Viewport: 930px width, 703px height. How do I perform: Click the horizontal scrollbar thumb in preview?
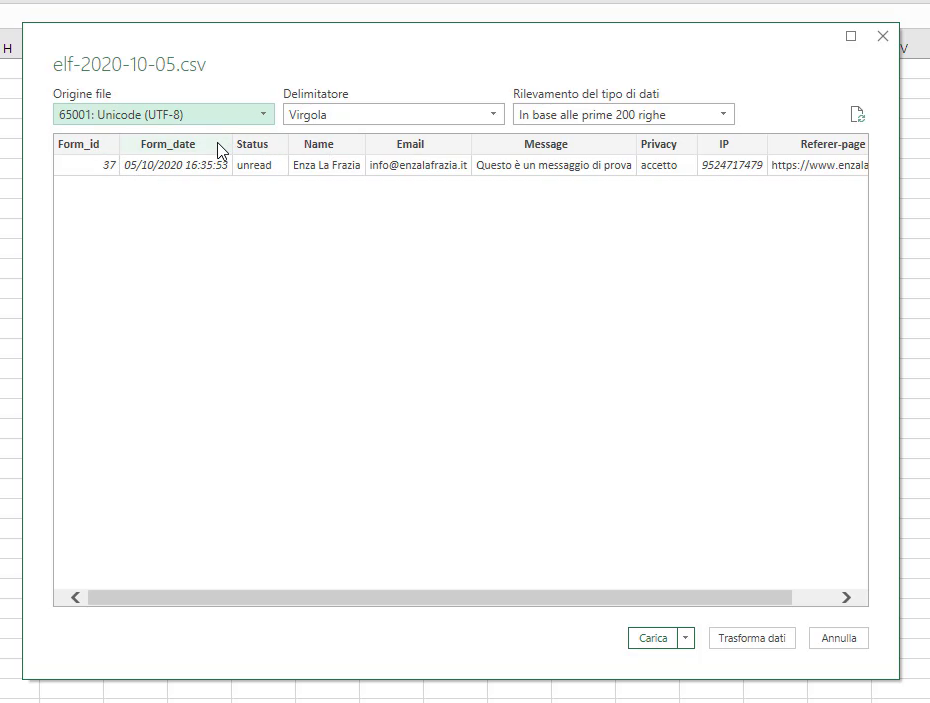point(440,597)
